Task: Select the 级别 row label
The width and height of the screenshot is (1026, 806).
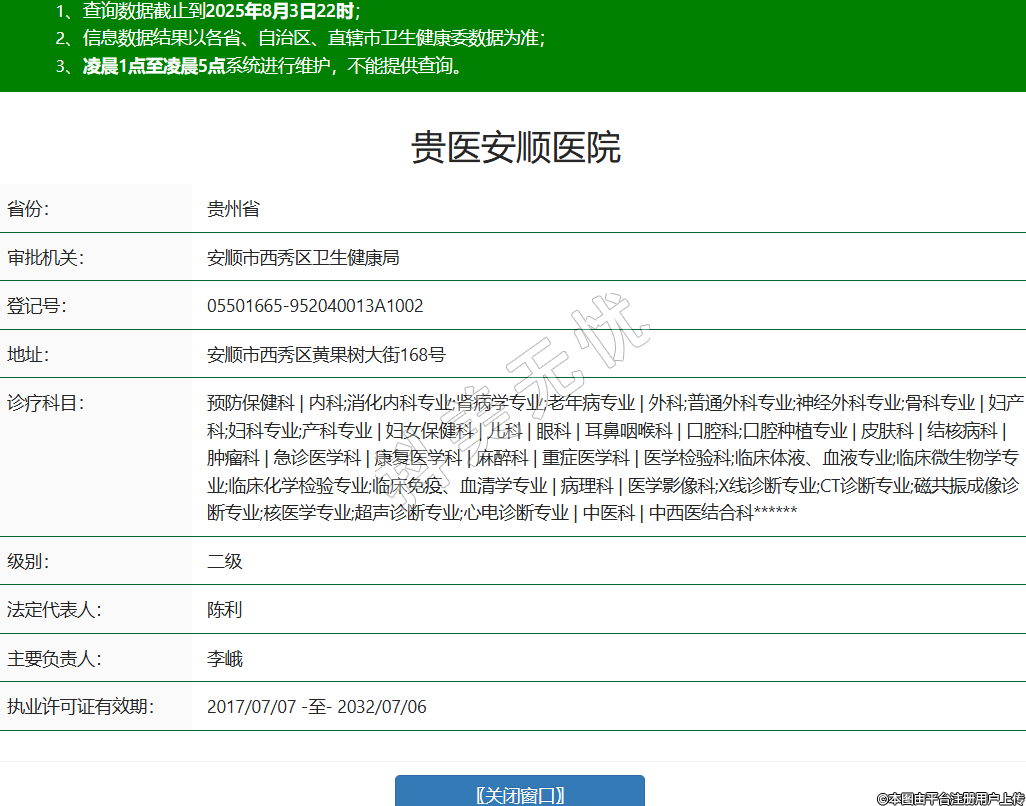Action: point(29,561)
